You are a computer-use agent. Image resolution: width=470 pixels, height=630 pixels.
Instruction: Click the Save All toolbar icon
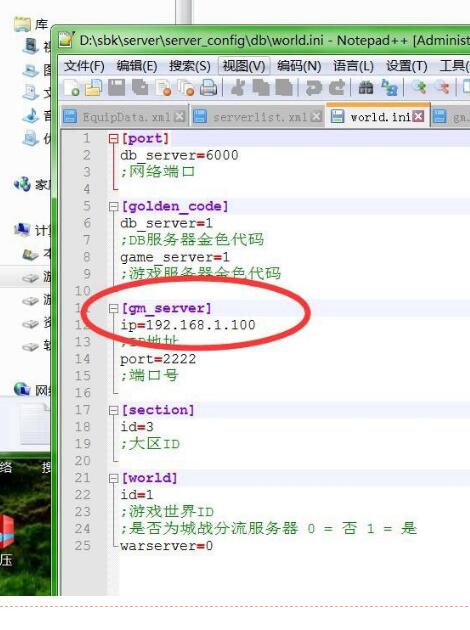pyautogui.click(x=140, y=88)
